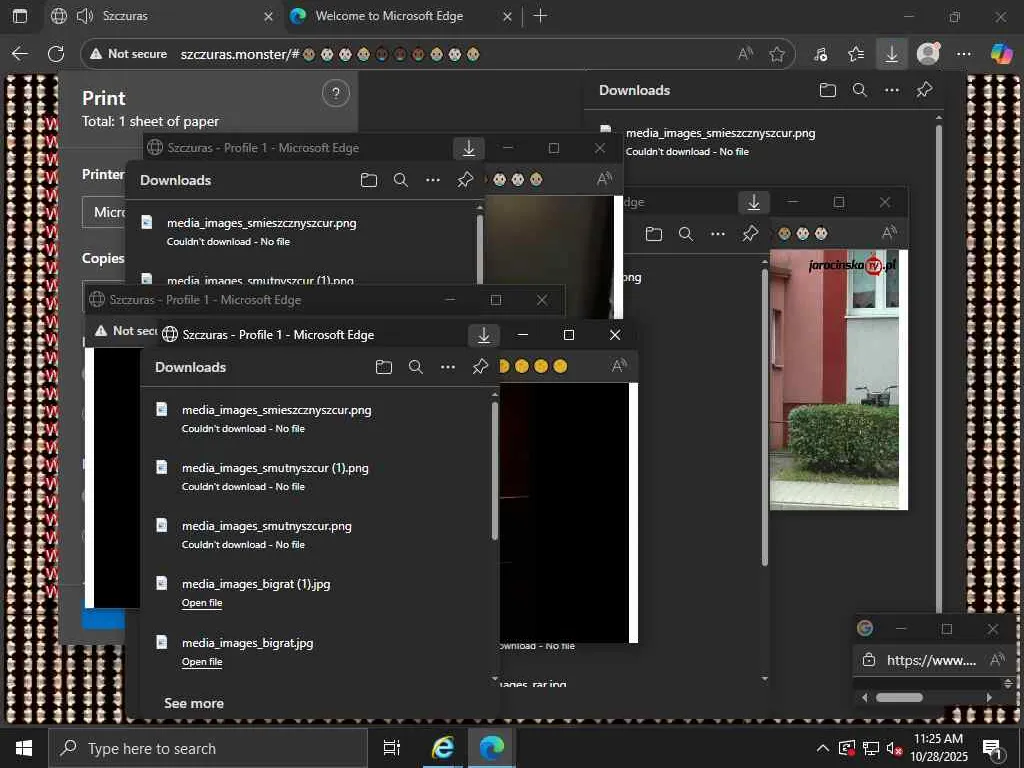Open the Windows Start menu
The width and height of the screenshot is (1024, 768).
[x=23, y=748]
